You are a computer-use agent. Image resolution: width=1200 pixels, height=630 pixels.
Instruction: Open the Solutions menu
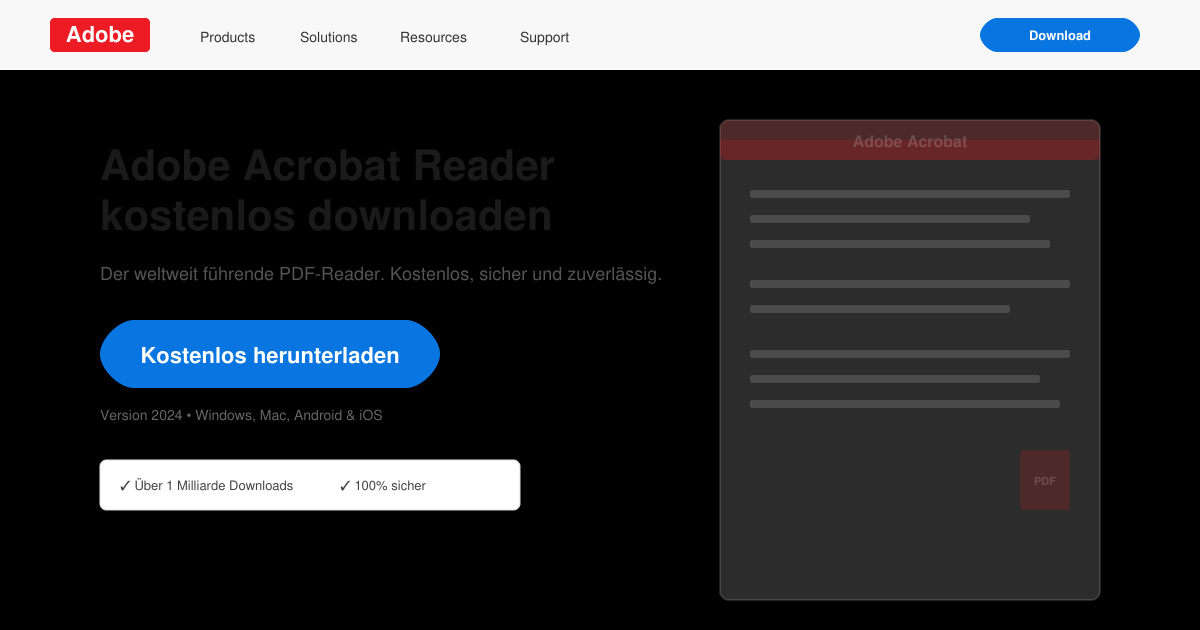tap(328, 37)
